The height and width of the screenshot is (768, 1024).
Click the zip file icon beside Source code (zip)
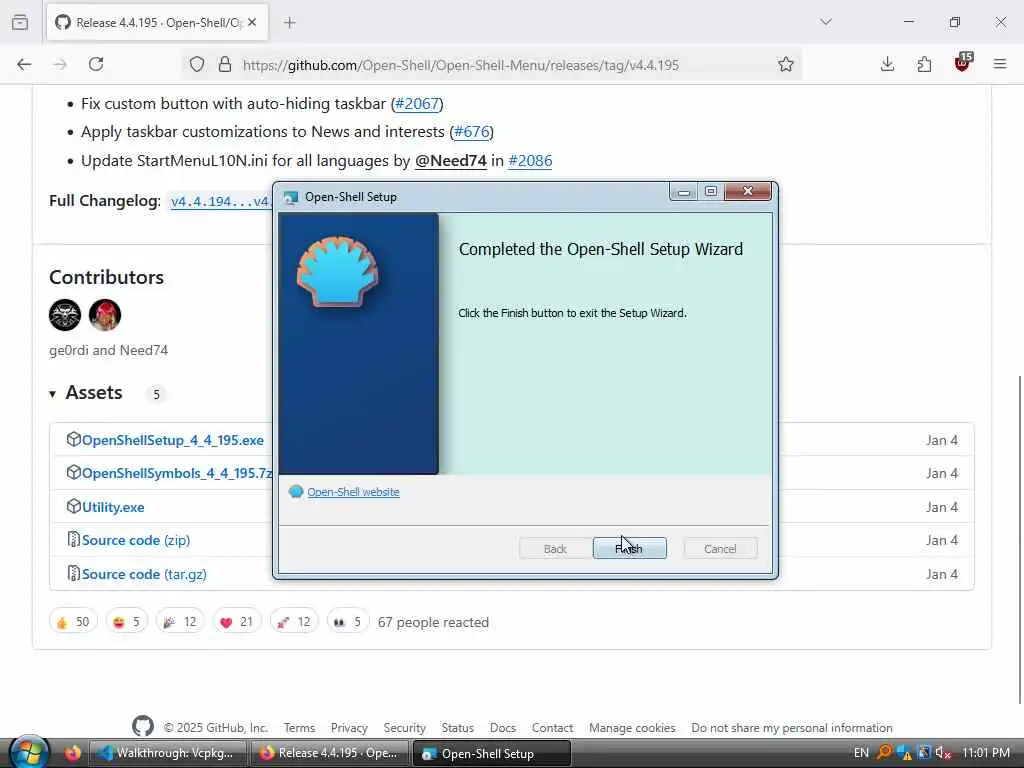pyautogui.click(x=73, y=539)
